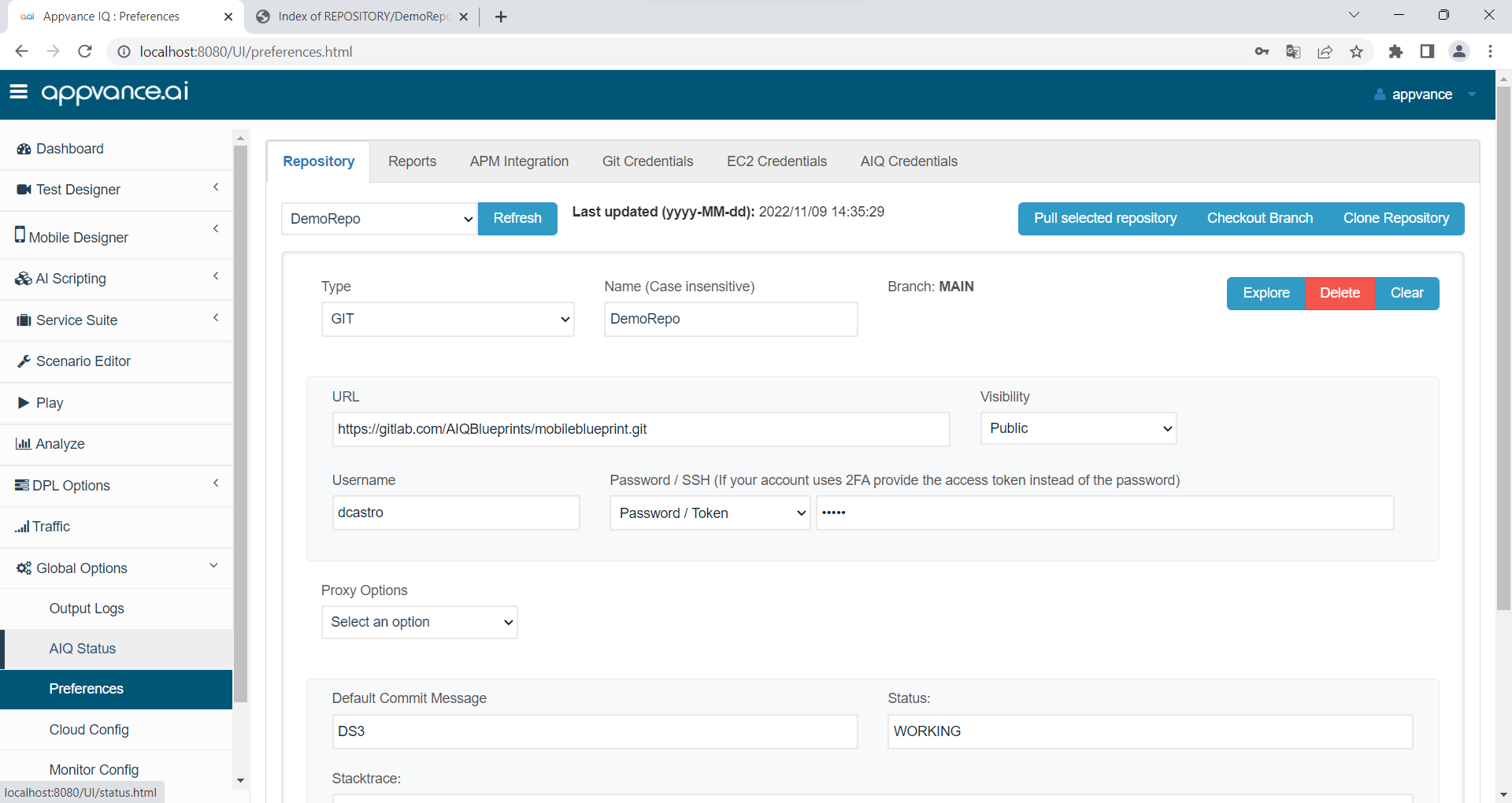Click the sidebar scrollbar up arrow
The image size is (1512, 803).
pos(240,137)
